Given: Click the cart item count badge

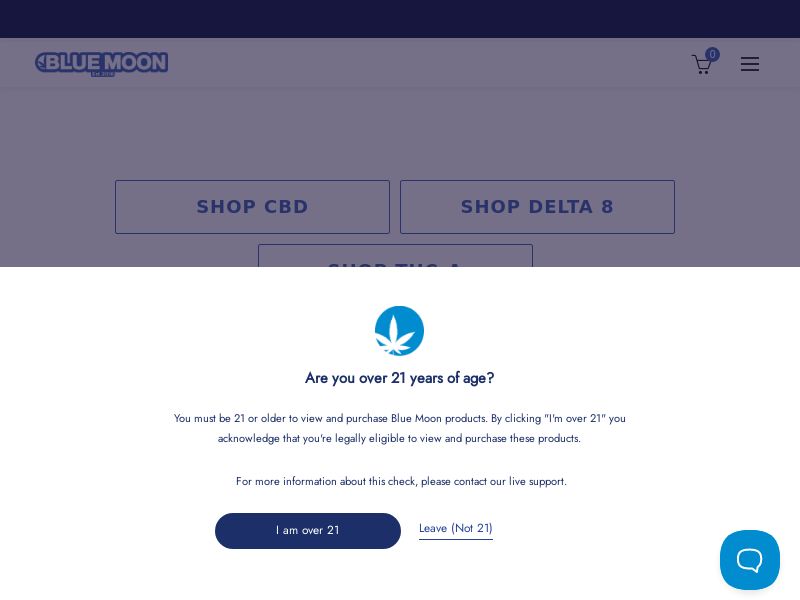Looking at the screenshot, I should (x=712, y=55).
